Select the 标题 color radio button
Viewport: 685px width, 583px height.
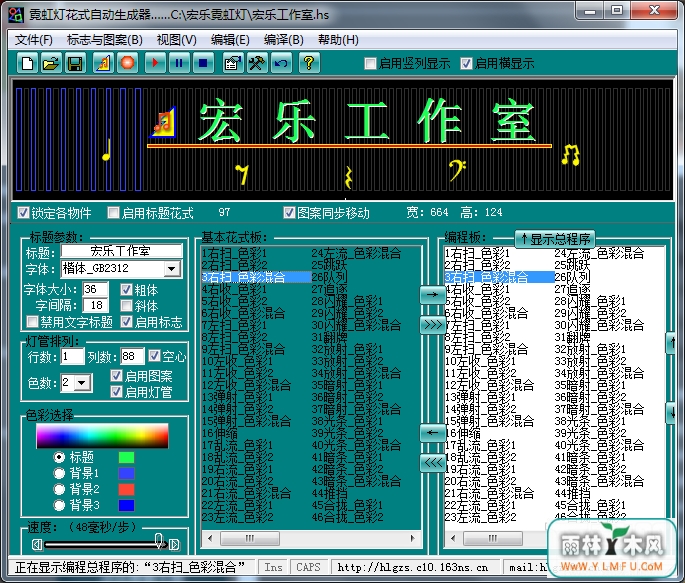tap(59, 457)
